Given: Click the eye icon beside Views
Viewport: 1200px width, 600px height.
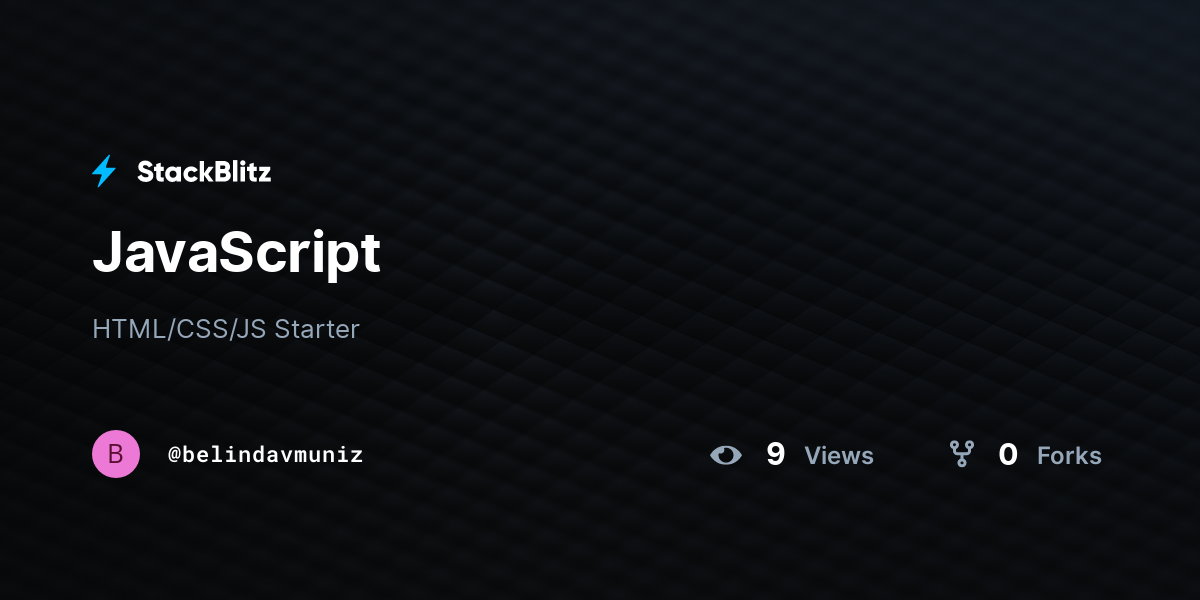Looking at the screenshot, I should coord(726,456).
